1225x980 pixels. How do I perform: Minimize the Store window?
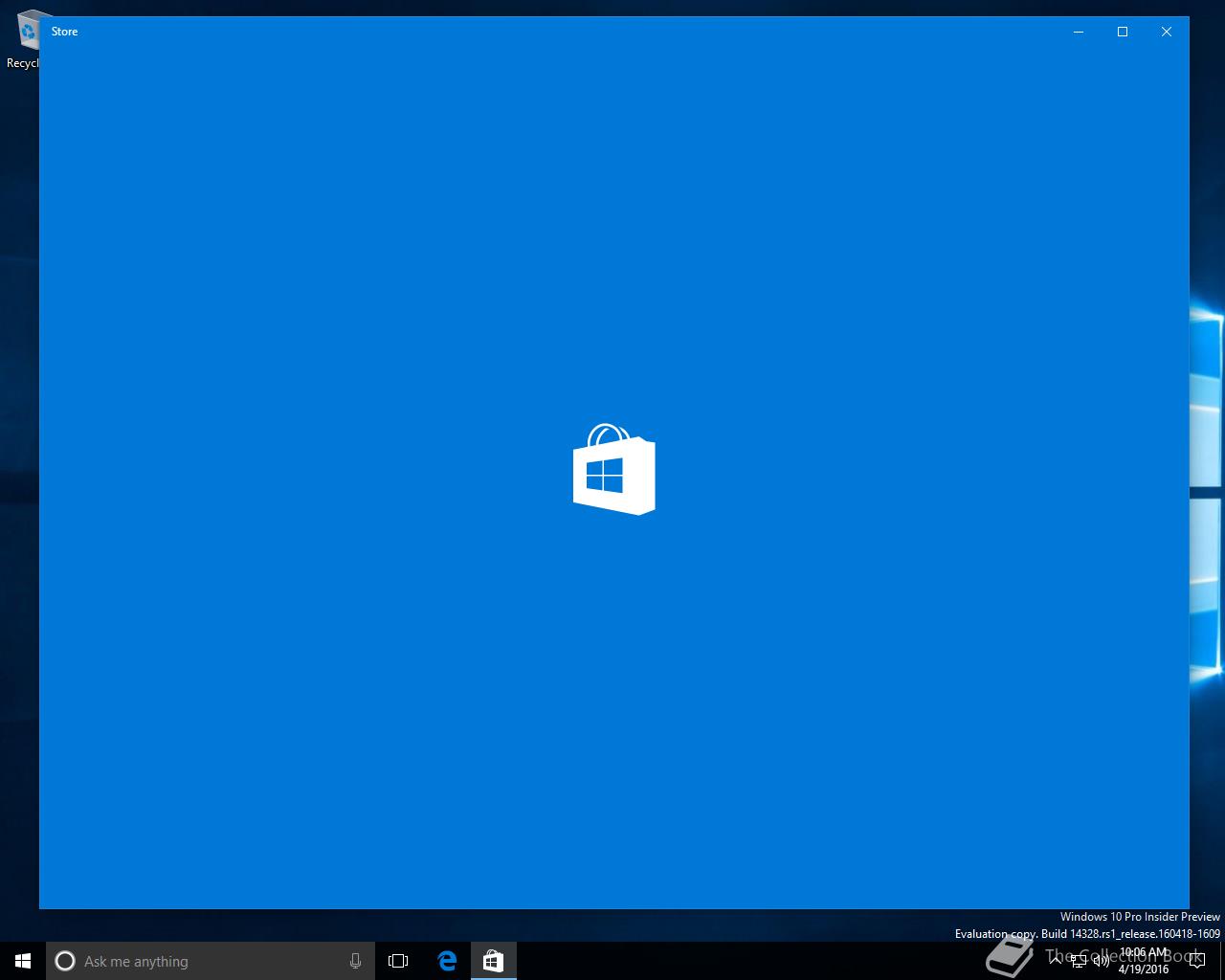click(x=1079, y=32)
